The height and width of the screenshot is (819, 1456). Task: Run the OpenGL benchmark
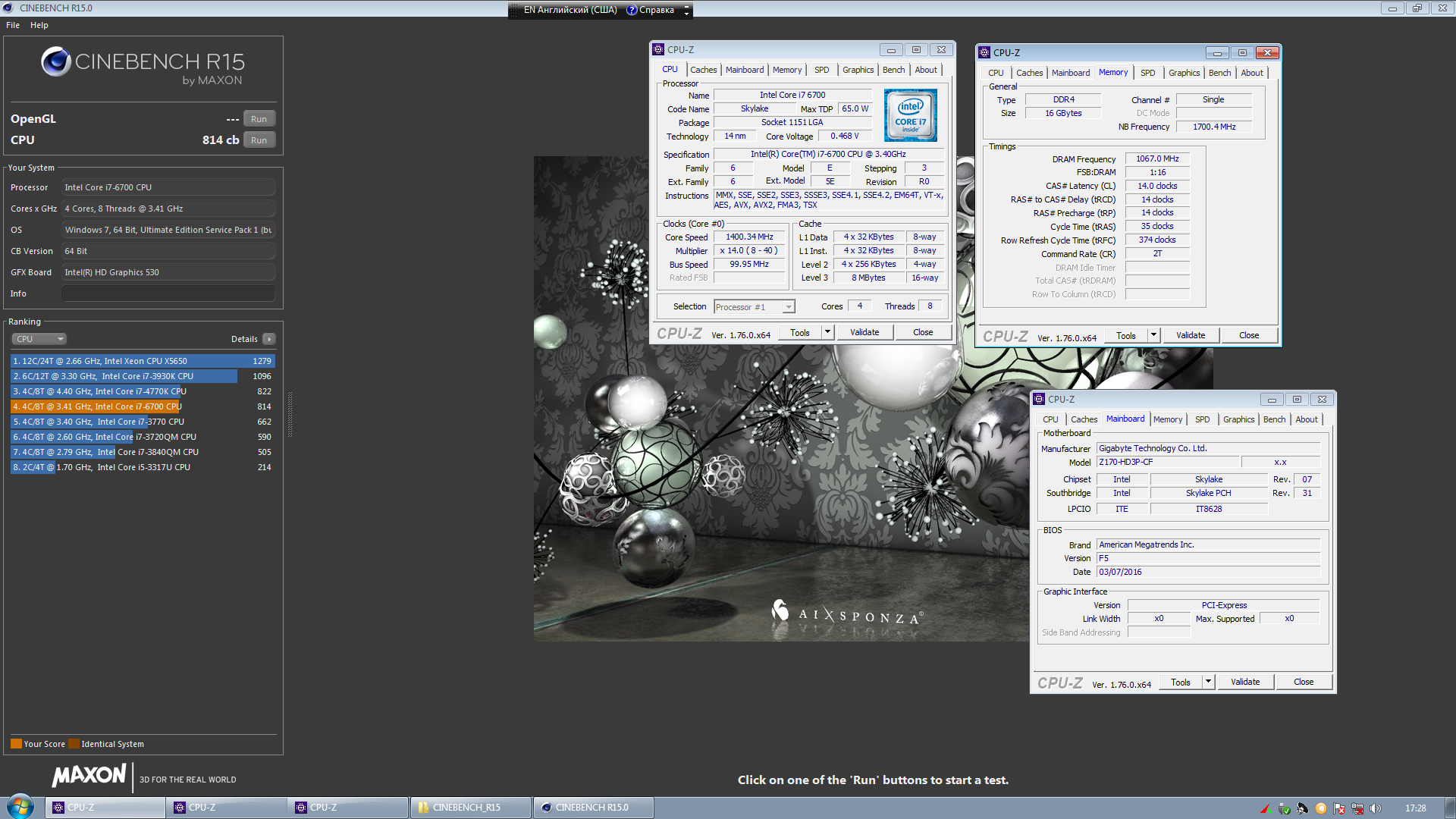(259, 119)
